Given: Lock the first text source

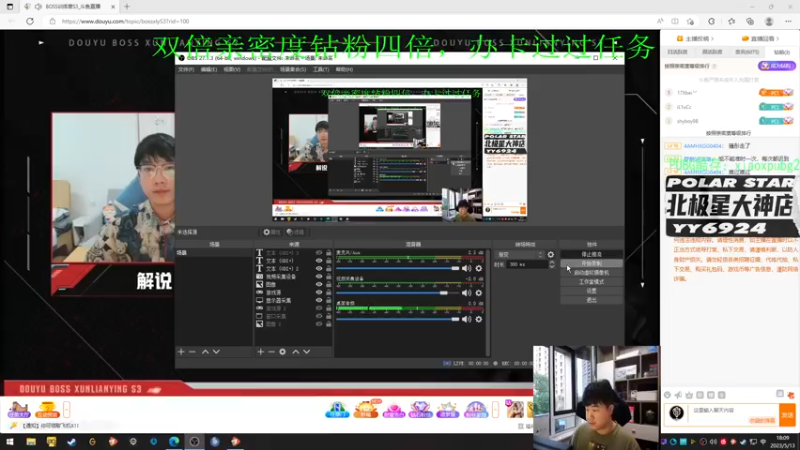Looking at the screenshot, I should click(x=329, y=253).
